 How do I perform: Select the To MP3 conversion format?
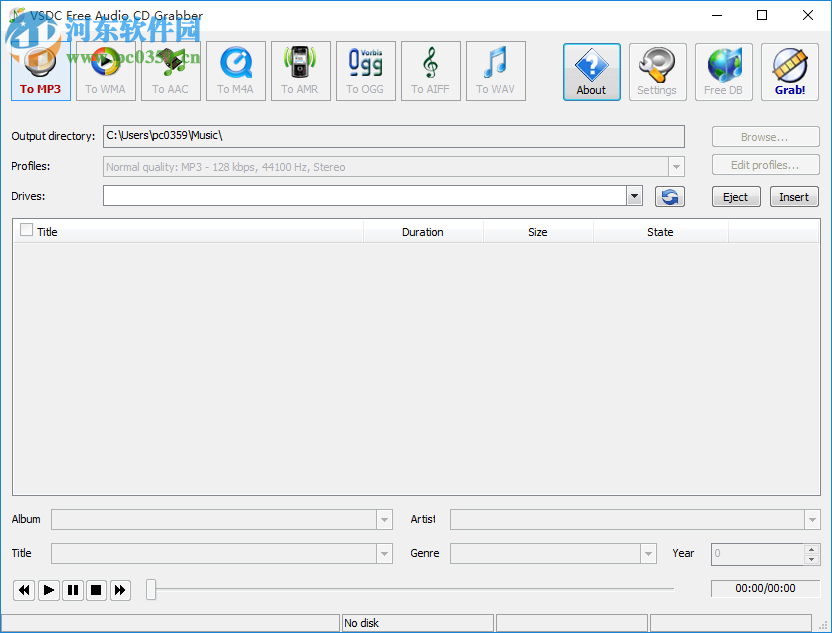click(x=40, y=70)
